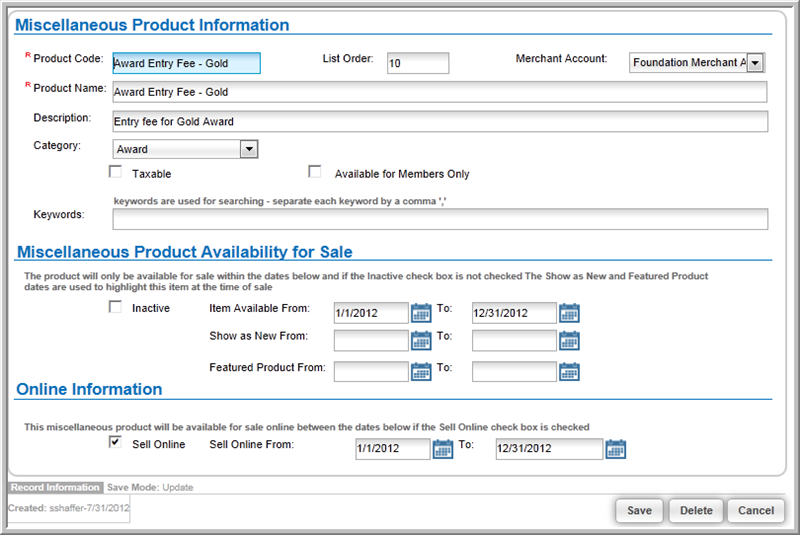Screen dimensions: 800x535
Task: Click the Delete button
Action: pyautogui.click(x=696, y=511)
